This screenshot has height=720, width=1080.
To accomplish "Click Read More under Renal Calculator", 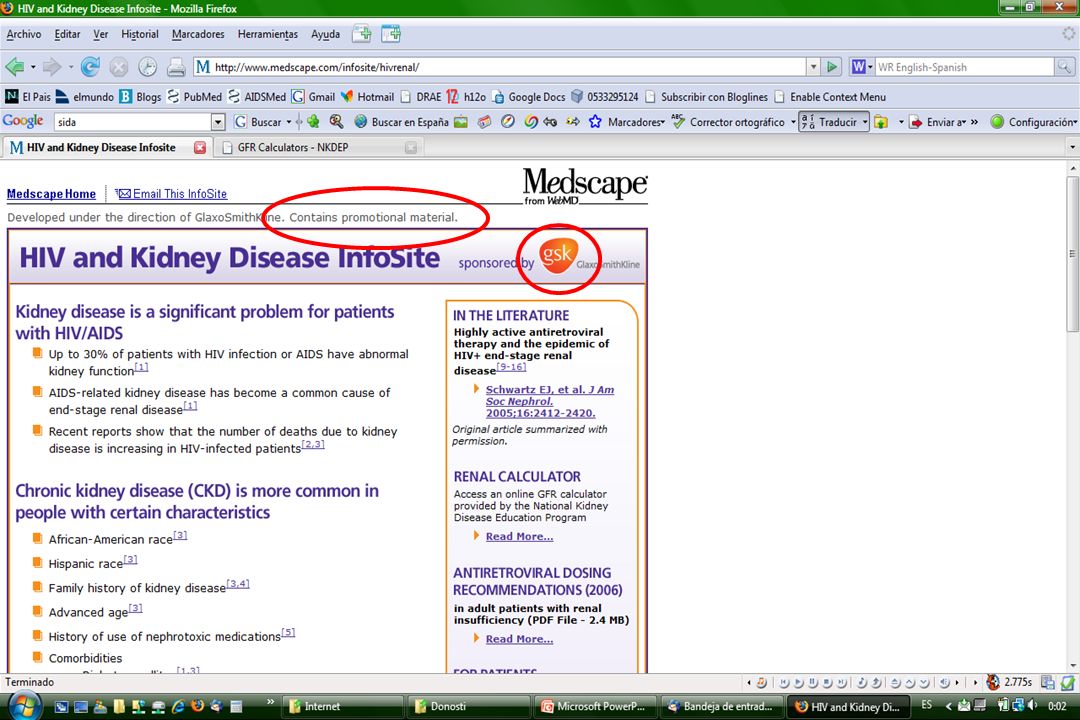I will click(519, 536).
